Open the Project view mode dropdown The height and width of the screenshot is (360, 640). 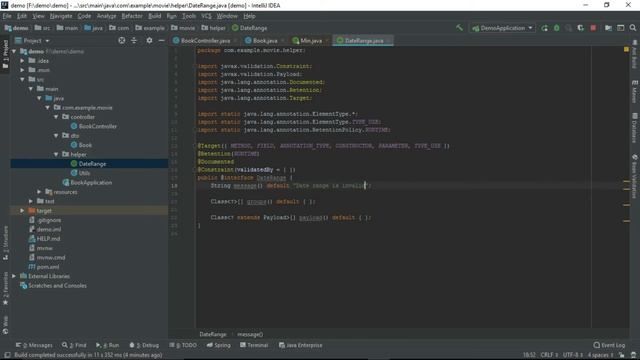(32, 40)
